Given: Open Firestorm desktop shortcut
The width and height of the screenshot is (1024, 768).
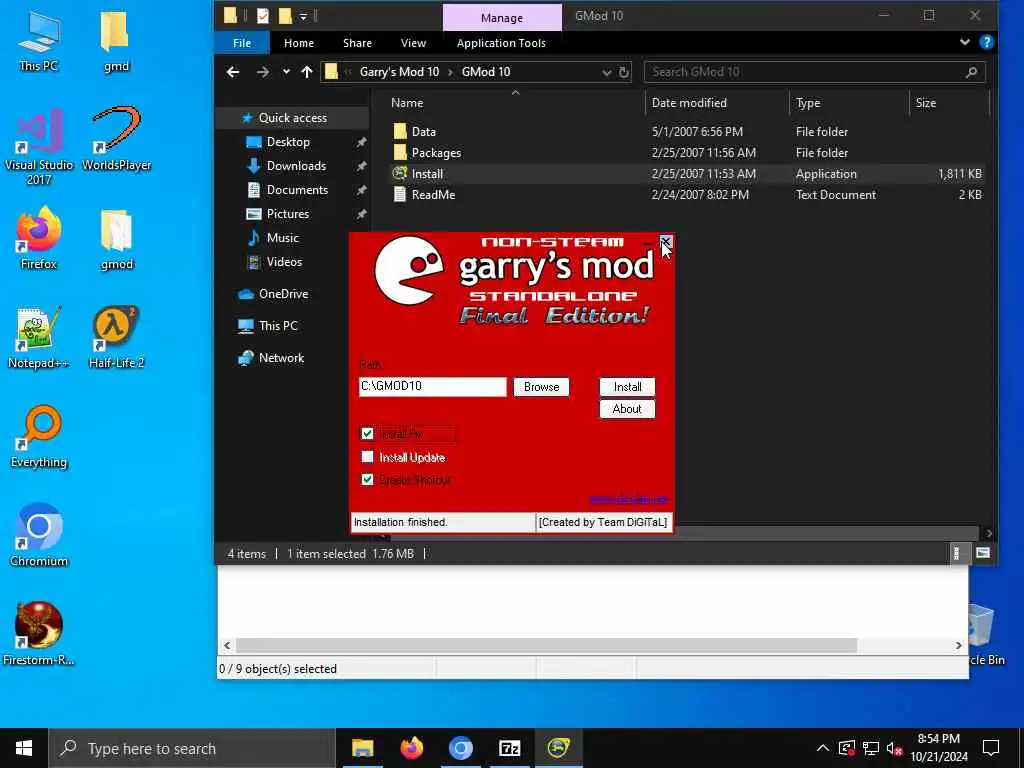Looking at the screenshot, I should pyautogui.click(x=39, y=633).
